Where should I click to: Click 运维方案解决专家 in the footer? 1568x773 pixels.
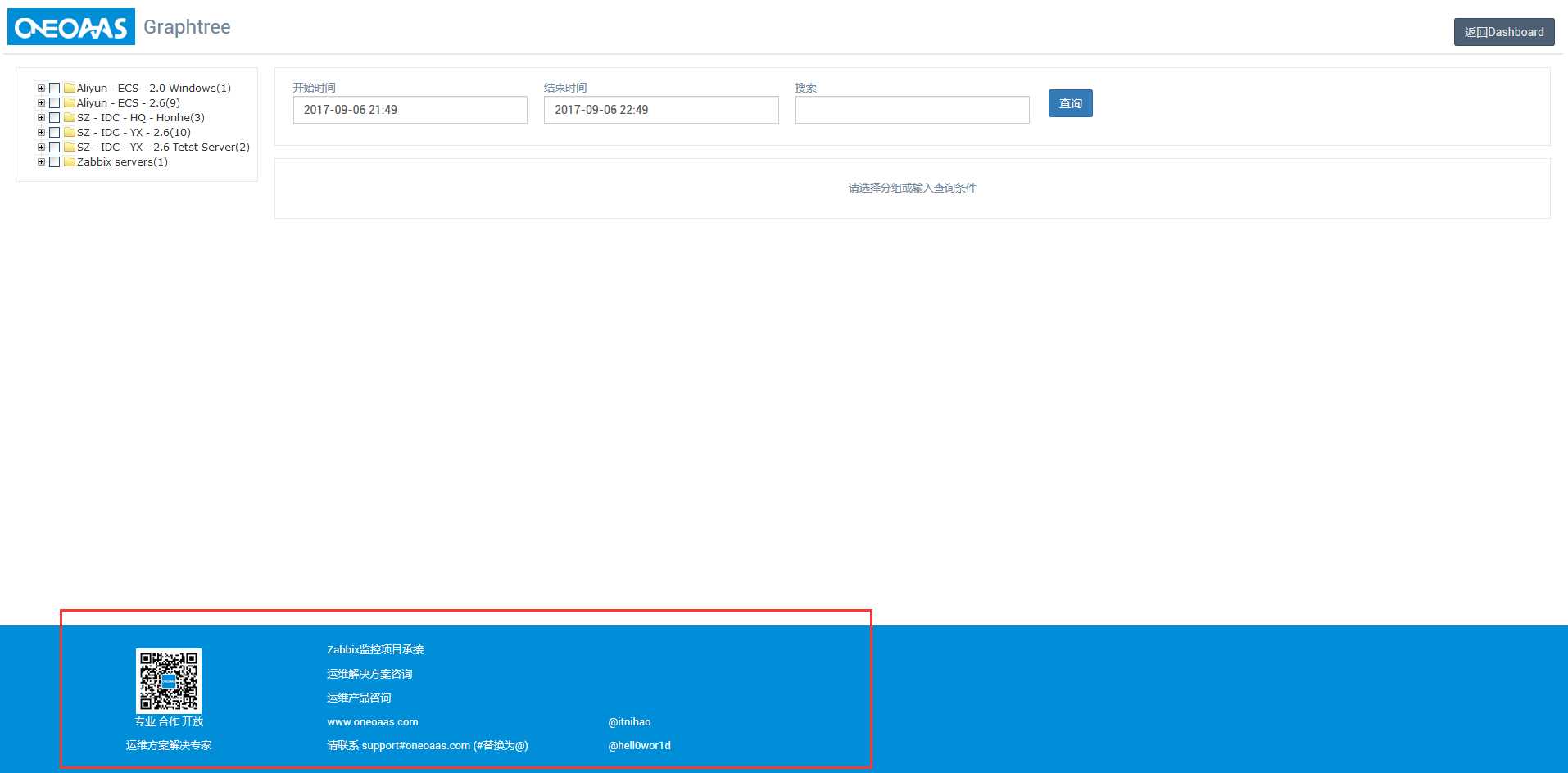(169, 745)
